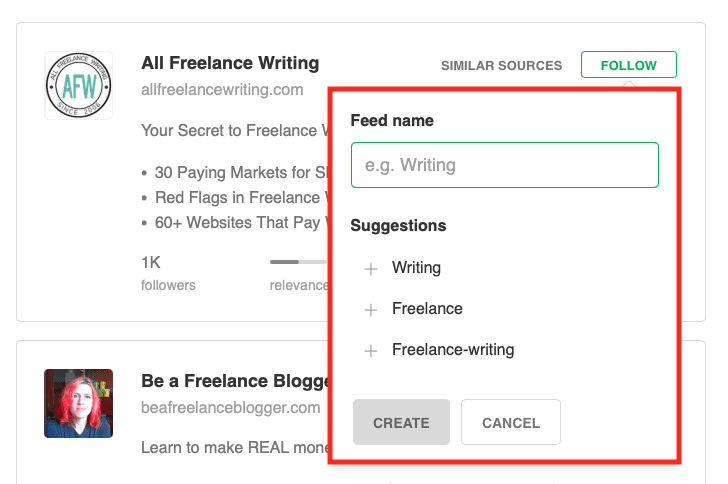Visit beafreelanceblogger.com link
Viewport: 728px width, 484px height.
pyautogui.click(x=230, y=407)
